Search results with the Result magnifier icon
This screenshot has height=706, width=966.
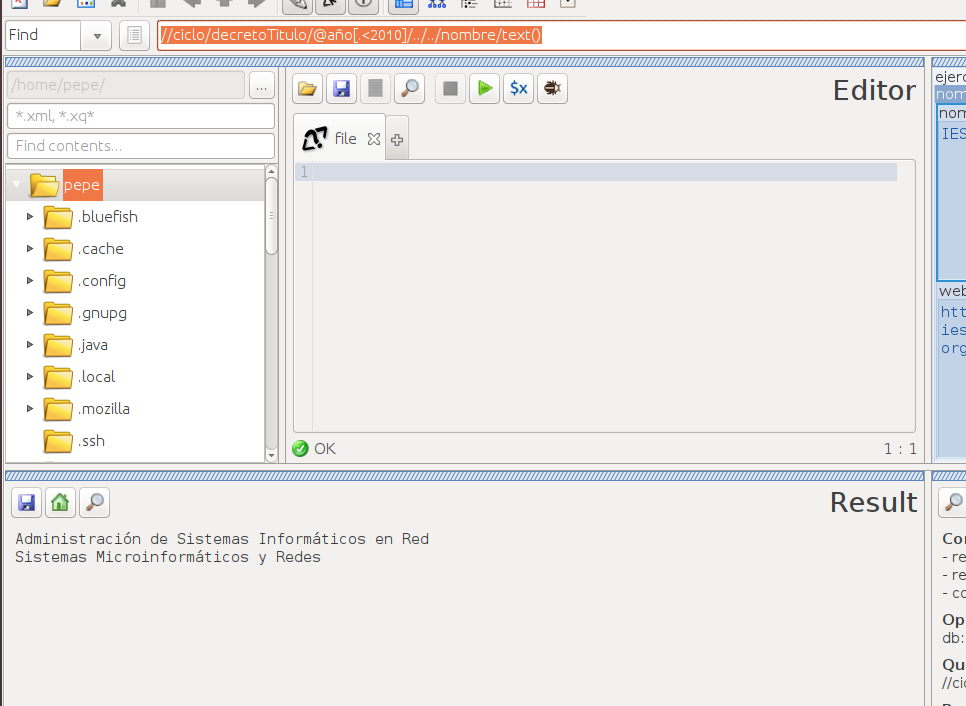coord(94,503)
